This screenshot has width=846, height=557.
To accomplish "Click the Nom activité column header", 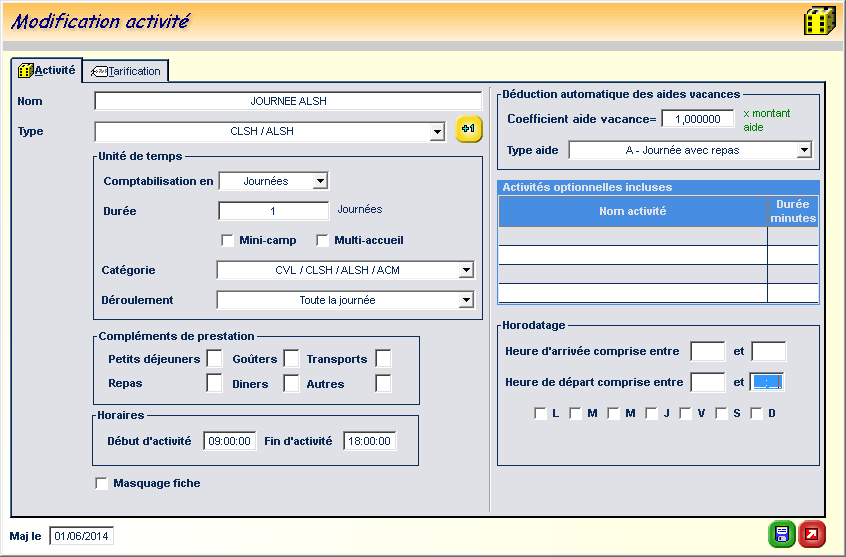I will (632, 211).
